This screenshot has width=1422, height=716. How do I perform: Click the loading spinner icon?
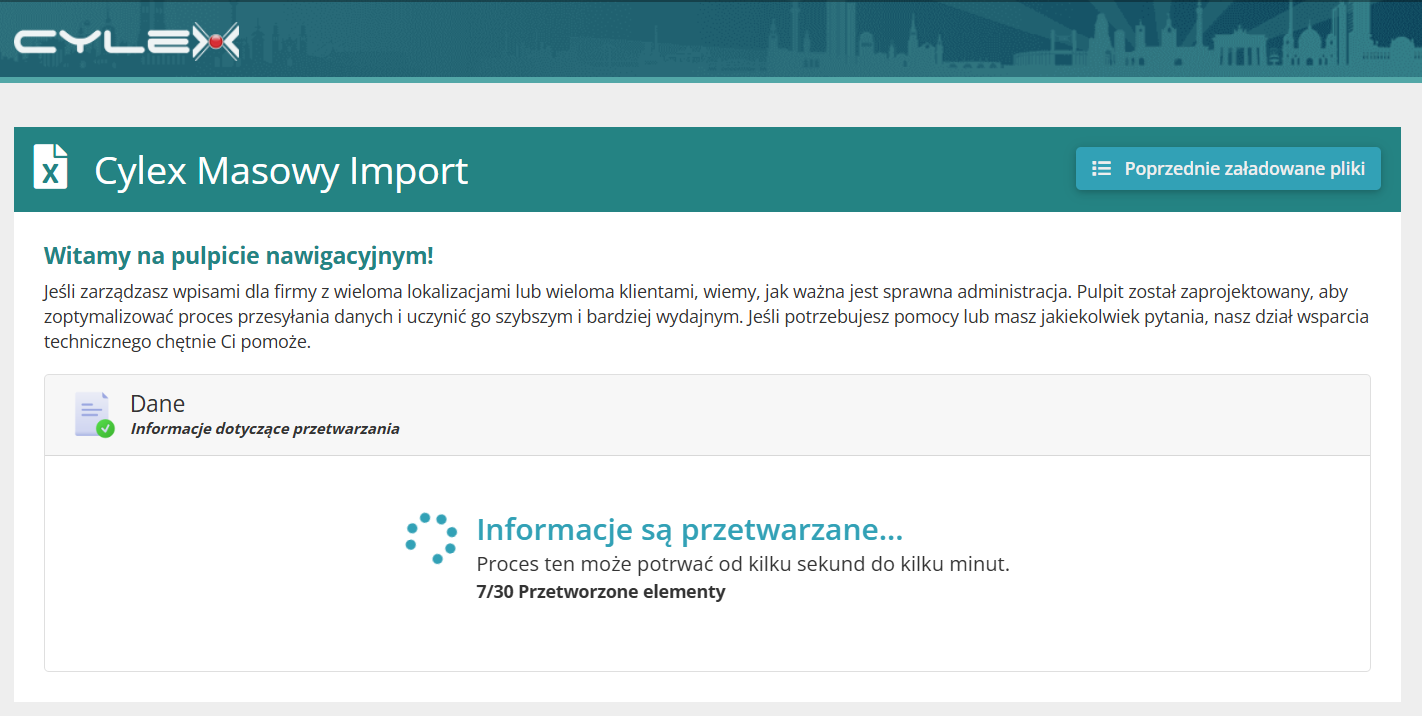point(431,539)
